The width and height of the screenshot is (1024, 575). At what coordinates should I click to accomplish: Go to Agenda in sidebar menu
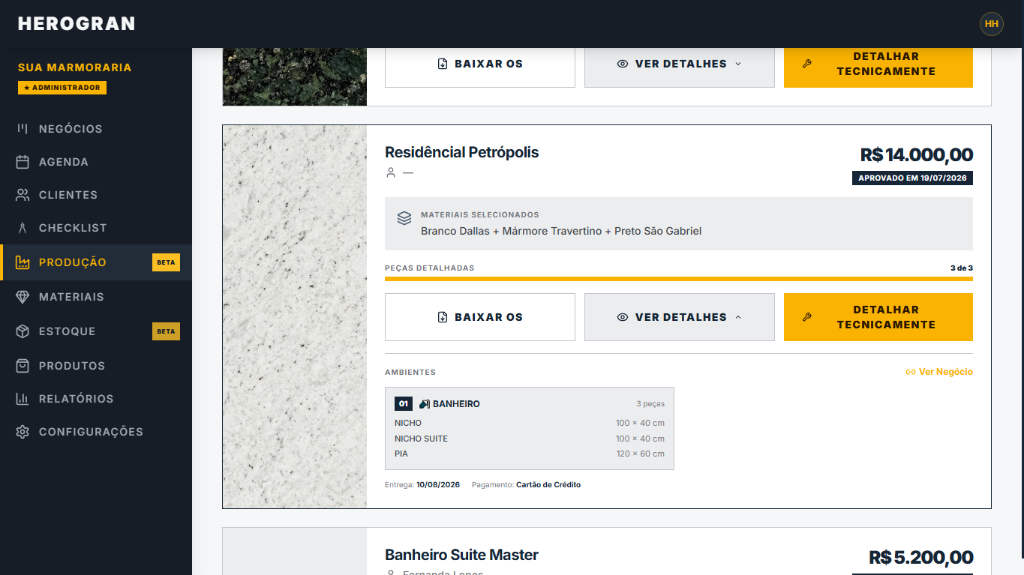coord(63,162)
